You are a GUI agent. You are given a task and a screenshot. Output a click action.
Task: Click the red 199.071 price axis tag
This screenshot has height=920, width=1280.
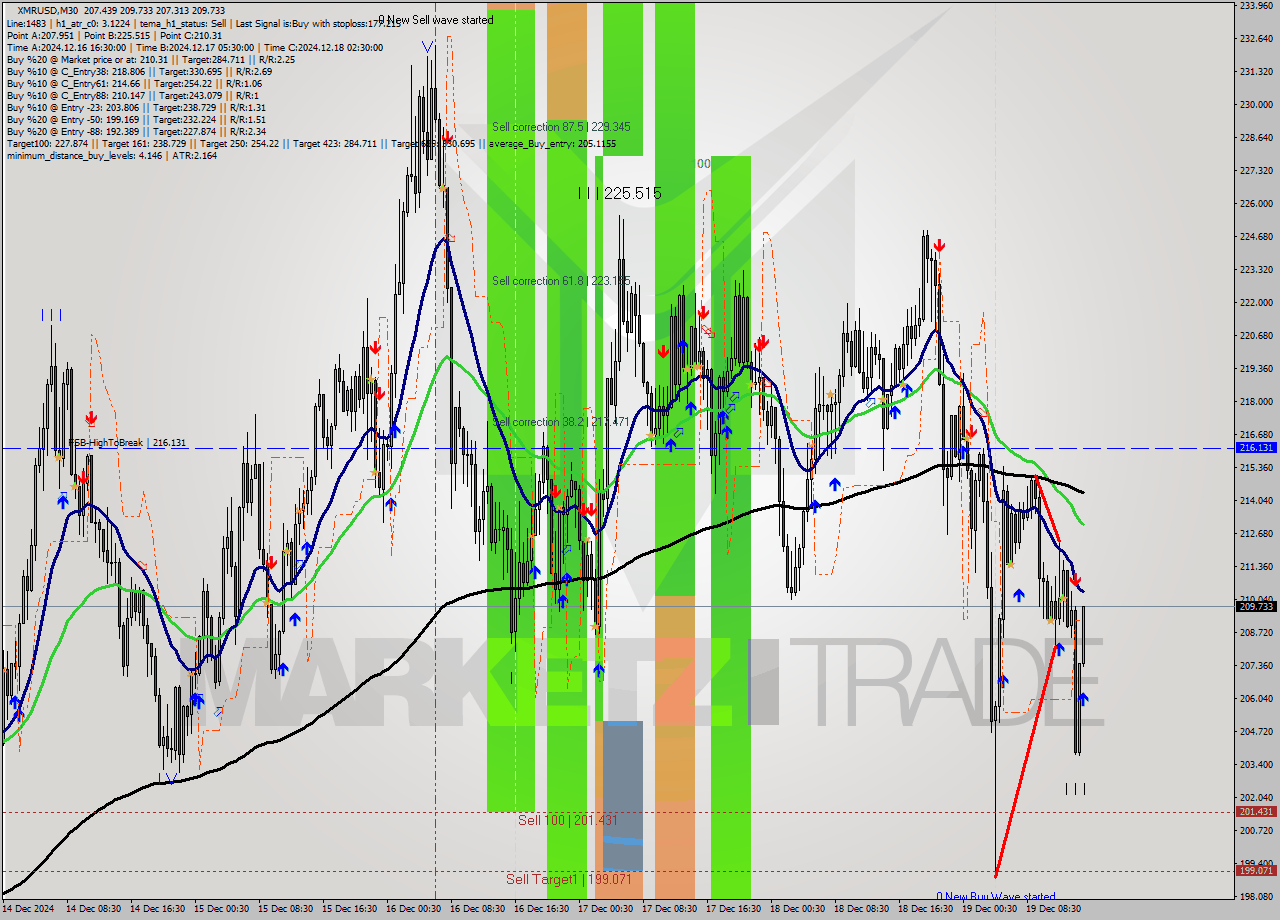1256,870
